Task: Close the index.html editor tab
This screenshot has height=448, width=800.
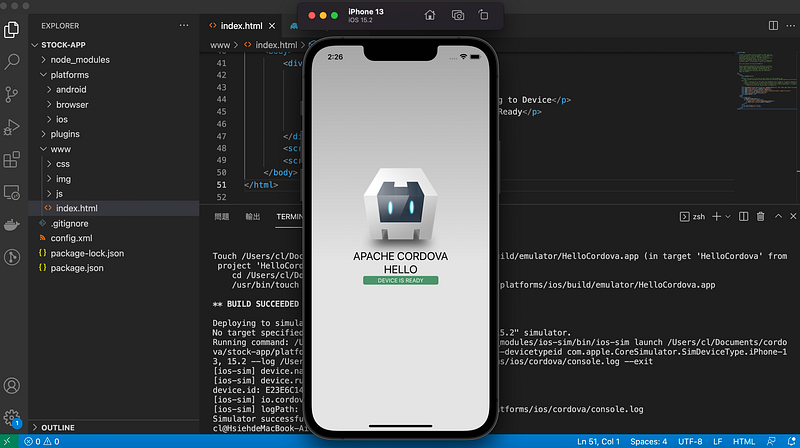Action: coord(272,26)
